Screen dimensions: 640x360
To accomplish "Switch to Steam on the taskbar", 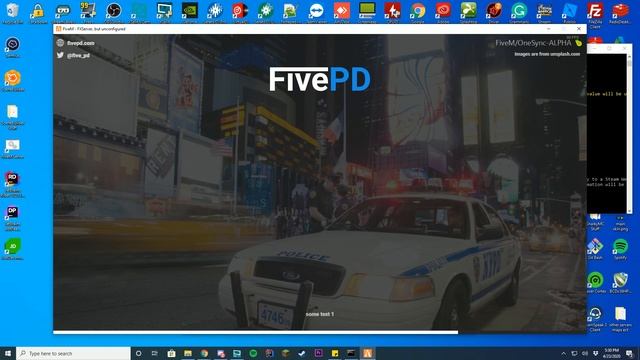I will (302, 353).
